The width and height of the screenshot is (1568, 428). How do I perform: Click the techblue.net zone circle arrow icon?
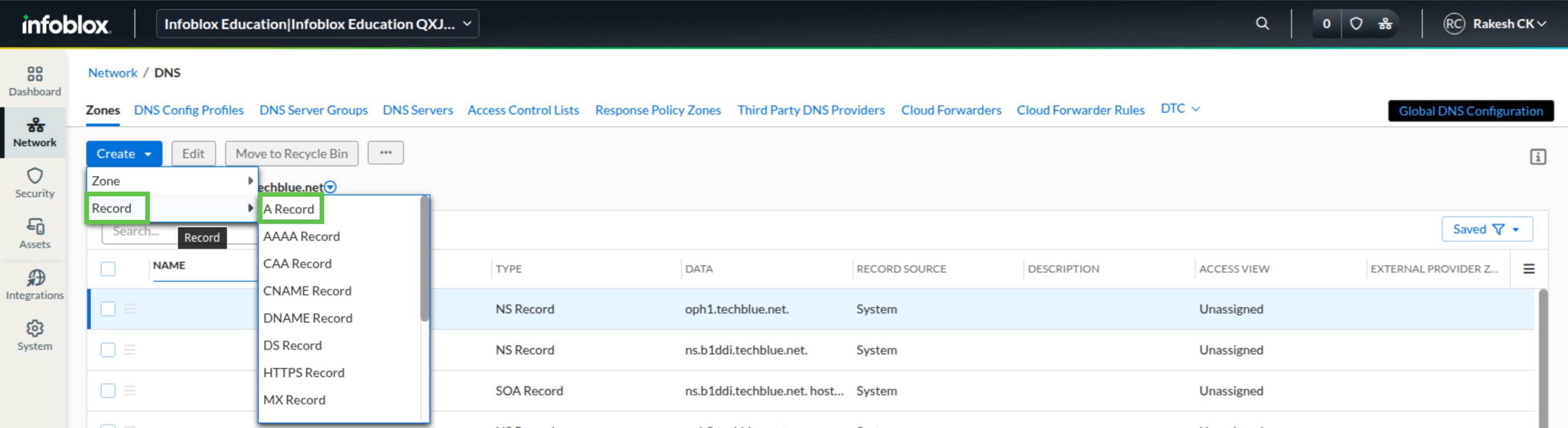(x=330, y=187)
